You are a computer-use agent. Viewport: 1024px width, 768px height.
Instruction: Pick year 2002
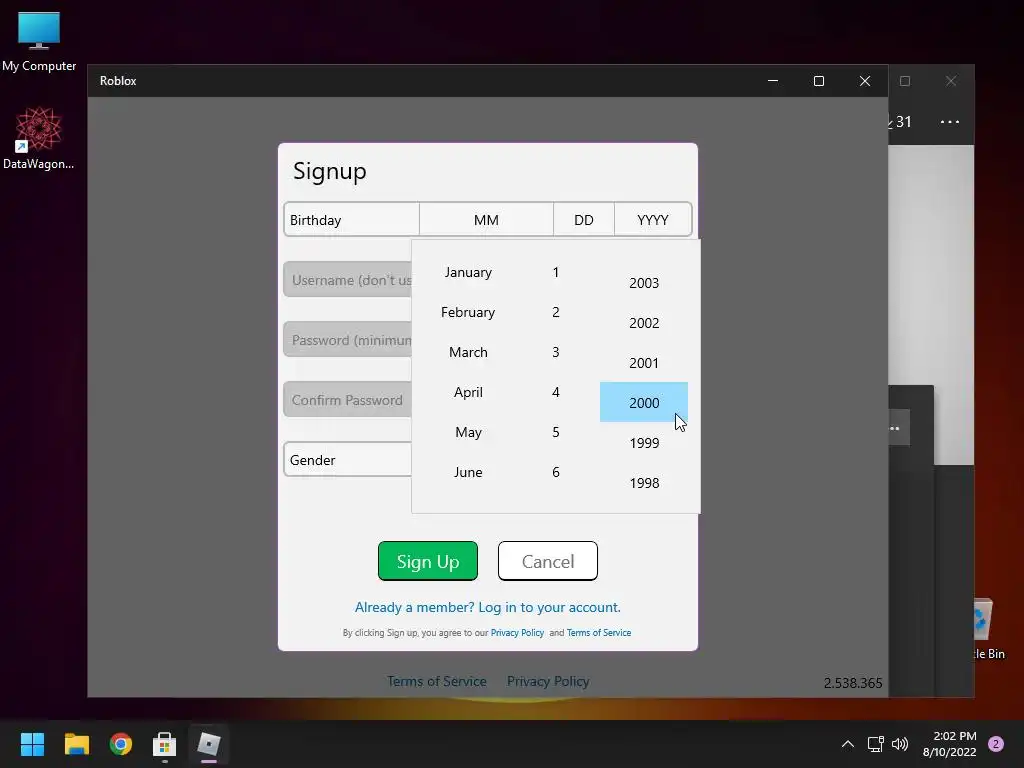(x=644, y=323)
